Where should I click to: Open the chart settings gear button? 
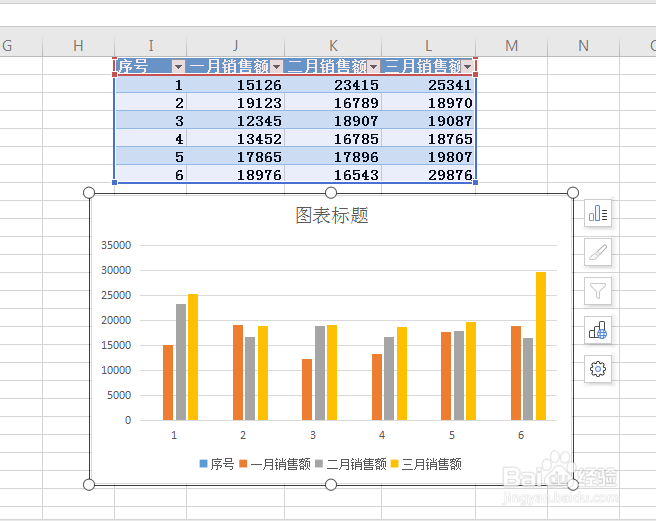tap(598, 369)
